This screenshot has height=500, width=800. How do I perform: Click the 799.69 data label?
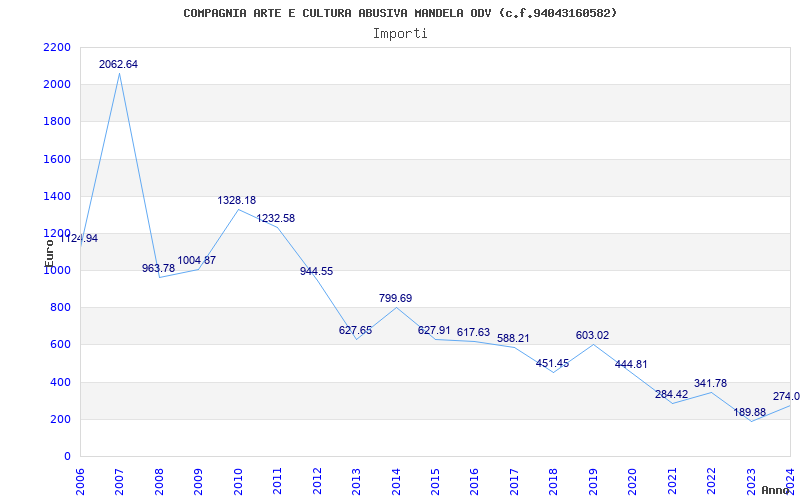coord(395,298)
